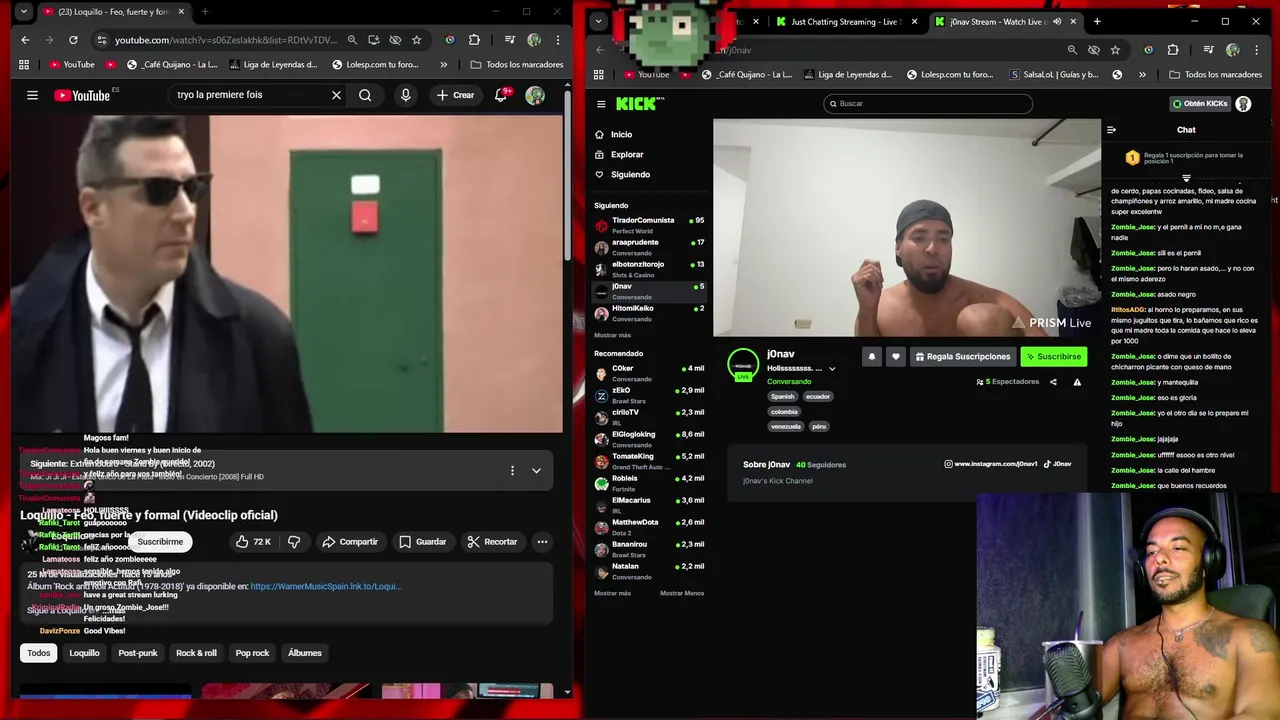Click the Kick Buscar search field
Viewport: 1280px width, 720px height.
pyautogui.click(x=928, y=104)
